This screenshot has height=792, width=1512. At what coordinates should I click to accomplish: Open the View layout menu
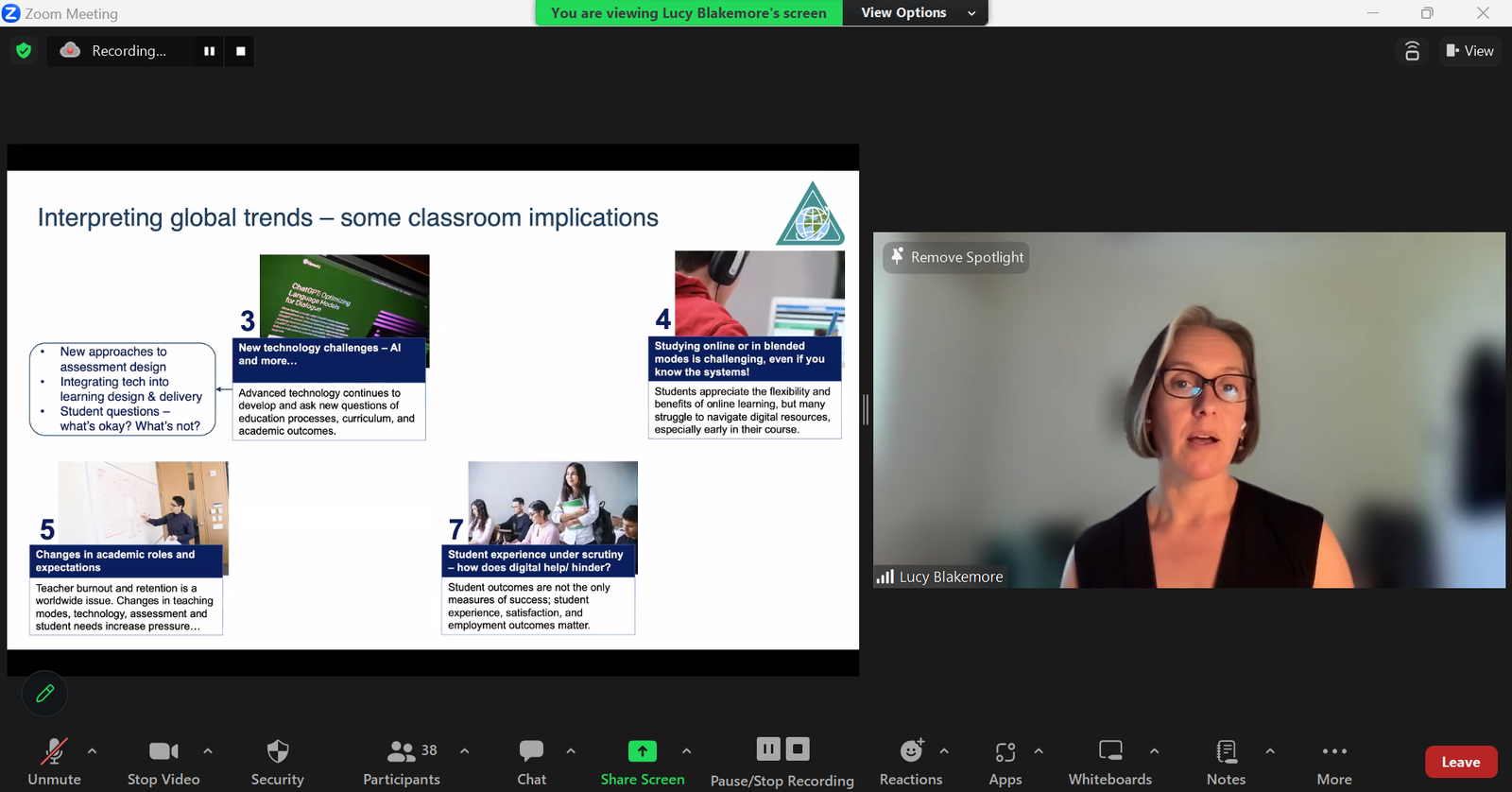1469,51
